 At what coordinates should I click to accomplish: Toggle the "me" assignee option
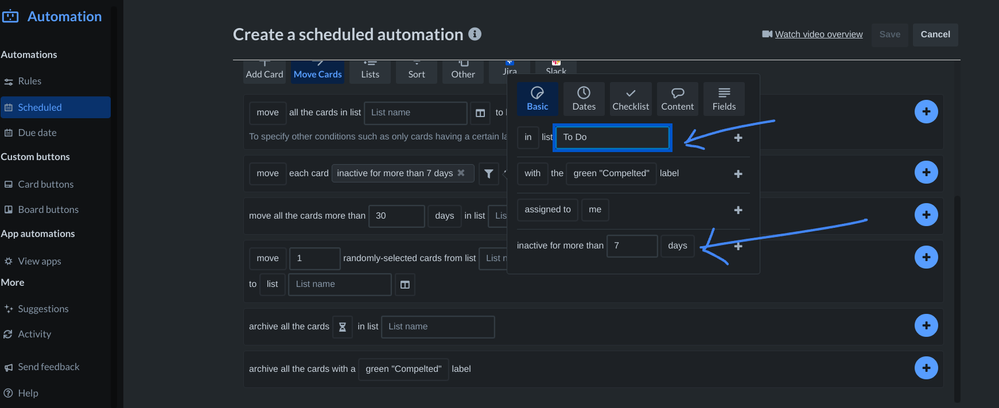[594, 210]
